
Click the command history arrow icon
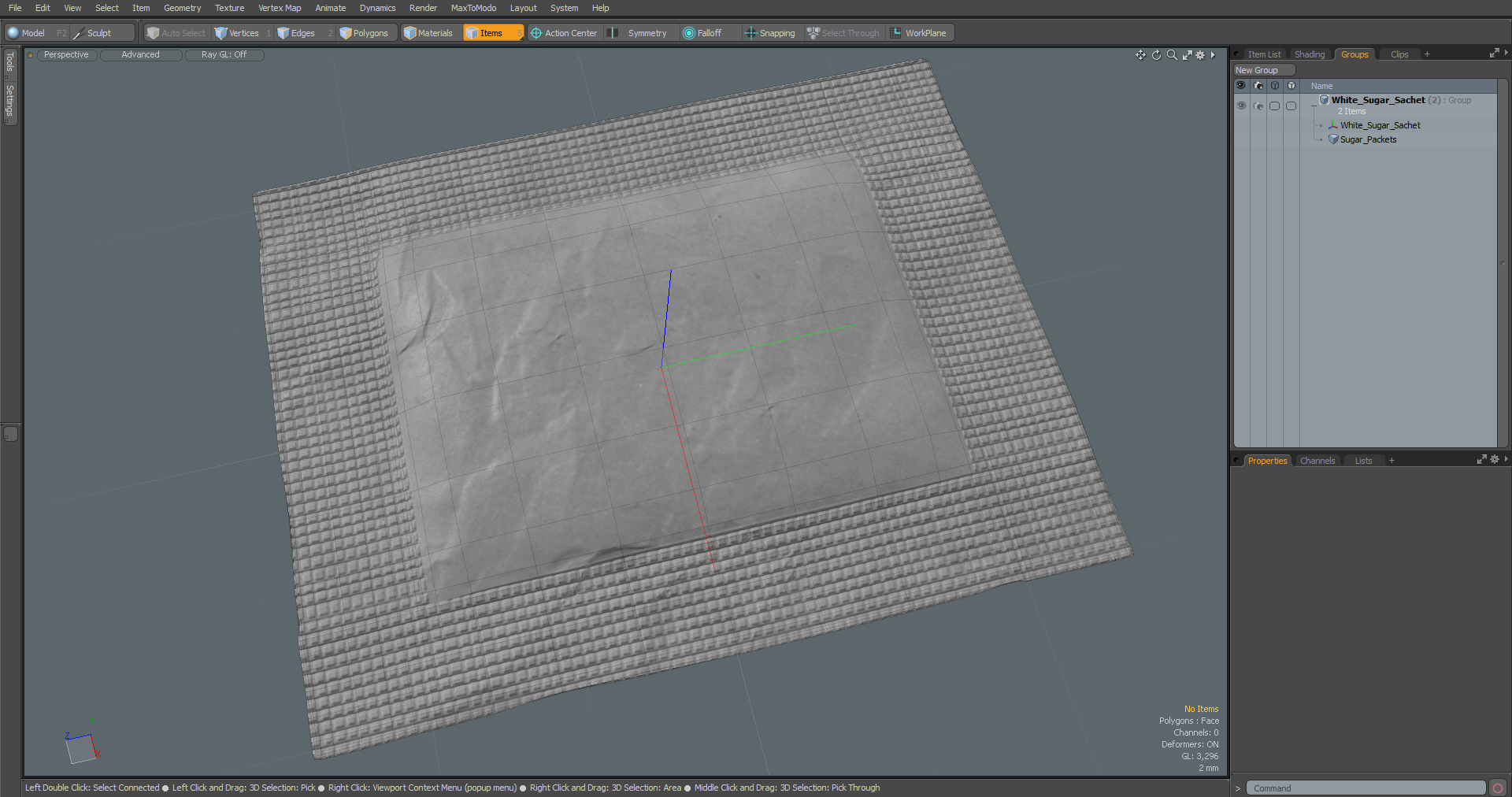pyautogui.click(x=1238, y=788)
